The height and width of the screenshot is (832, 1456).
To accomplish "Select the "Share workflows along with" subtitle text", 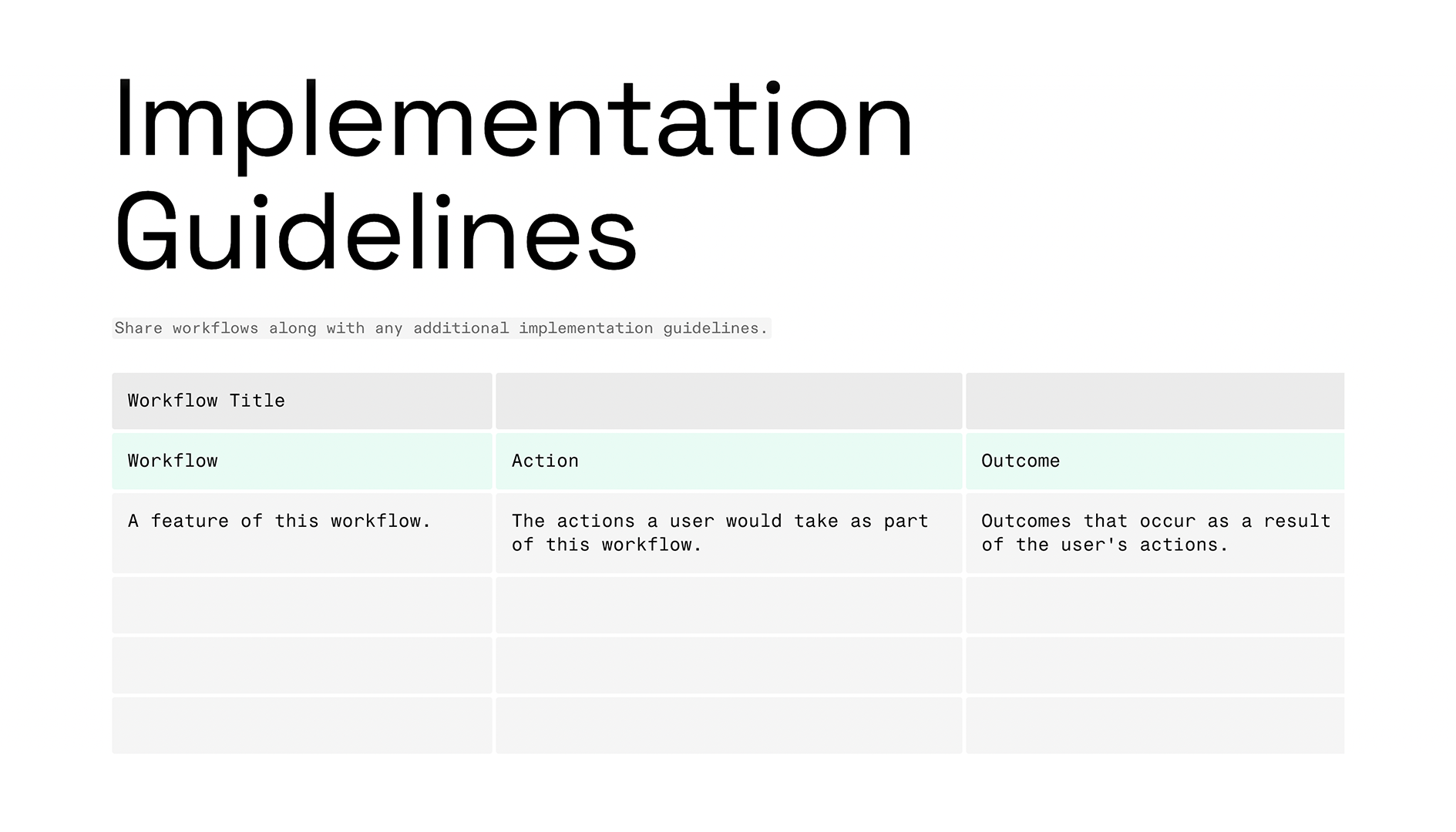I will (x=441, y=328).
